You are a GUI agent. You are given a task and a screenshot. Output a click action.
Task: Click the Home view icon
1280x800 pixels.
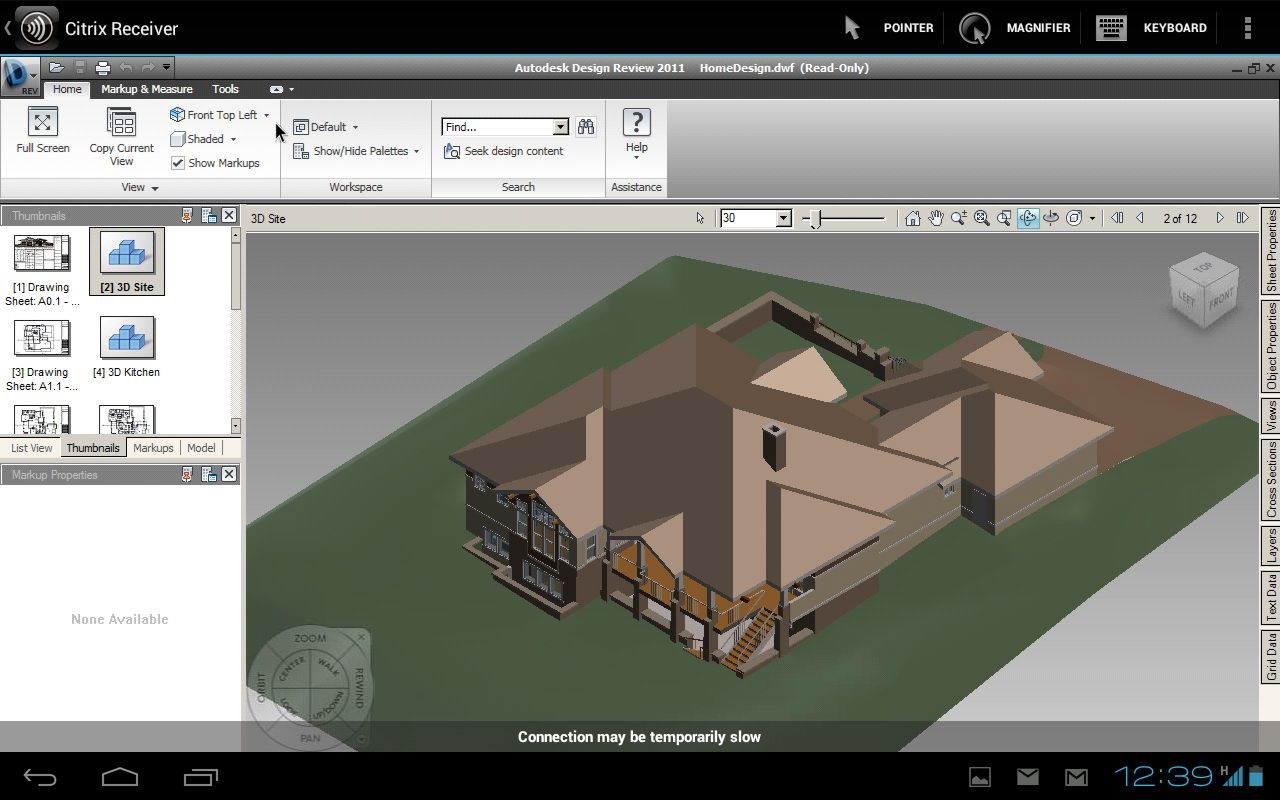click(x=912, y=218)
